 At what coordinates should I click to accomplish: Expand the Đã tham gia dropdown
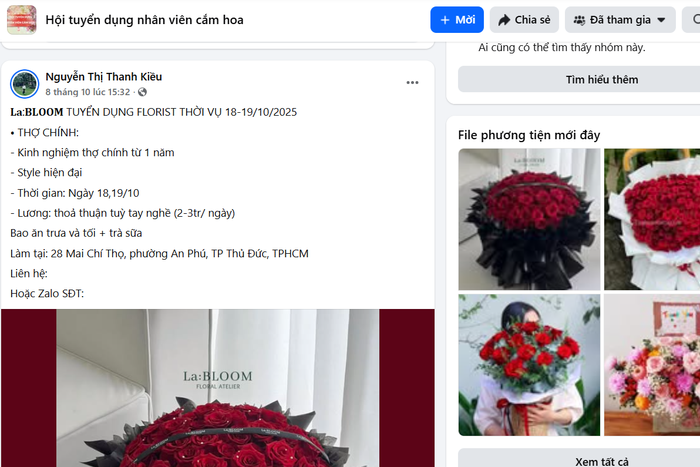(x=620, y=20)
